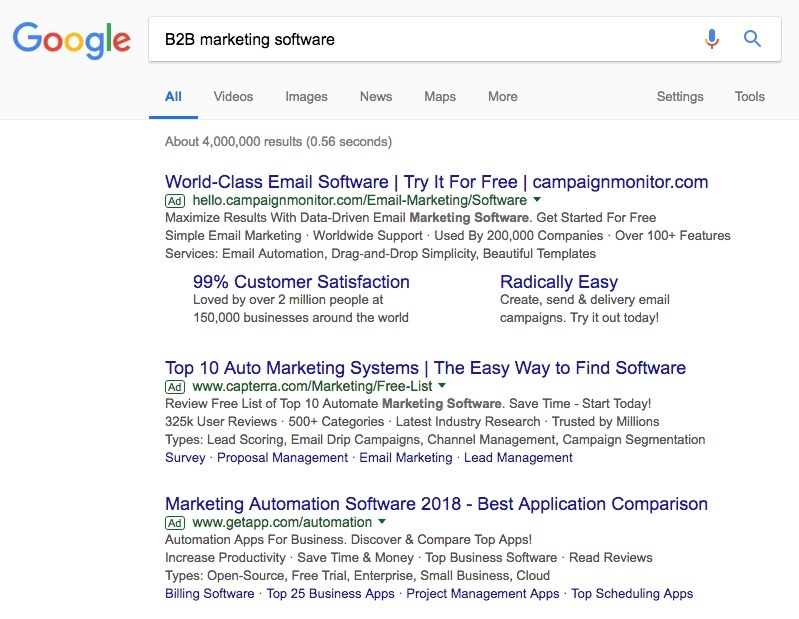Click 'Automation Apps For Business' description

tap(349, 540)
